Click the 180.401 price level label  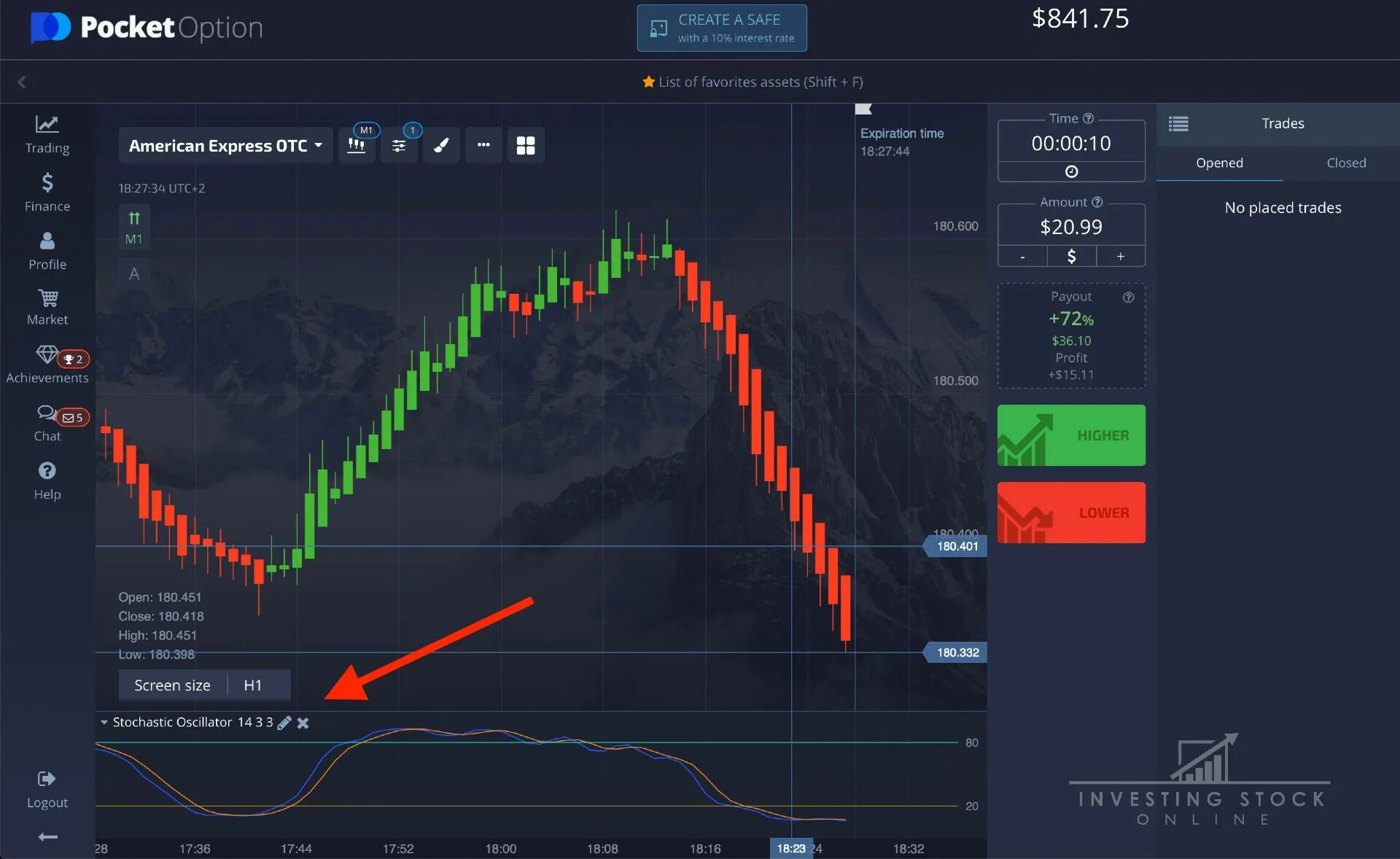pyautogui.click(x=957, y=546)
